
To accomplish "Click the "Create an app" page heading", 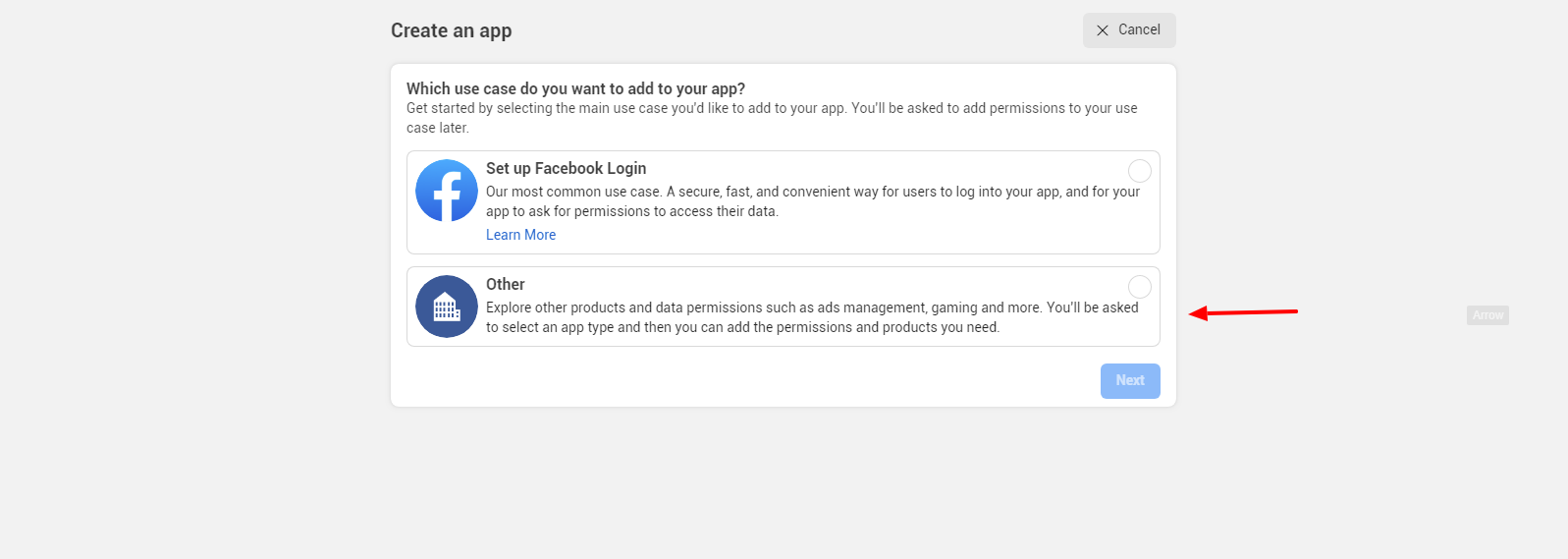I will pyautogui.click(x=451, y=30).
